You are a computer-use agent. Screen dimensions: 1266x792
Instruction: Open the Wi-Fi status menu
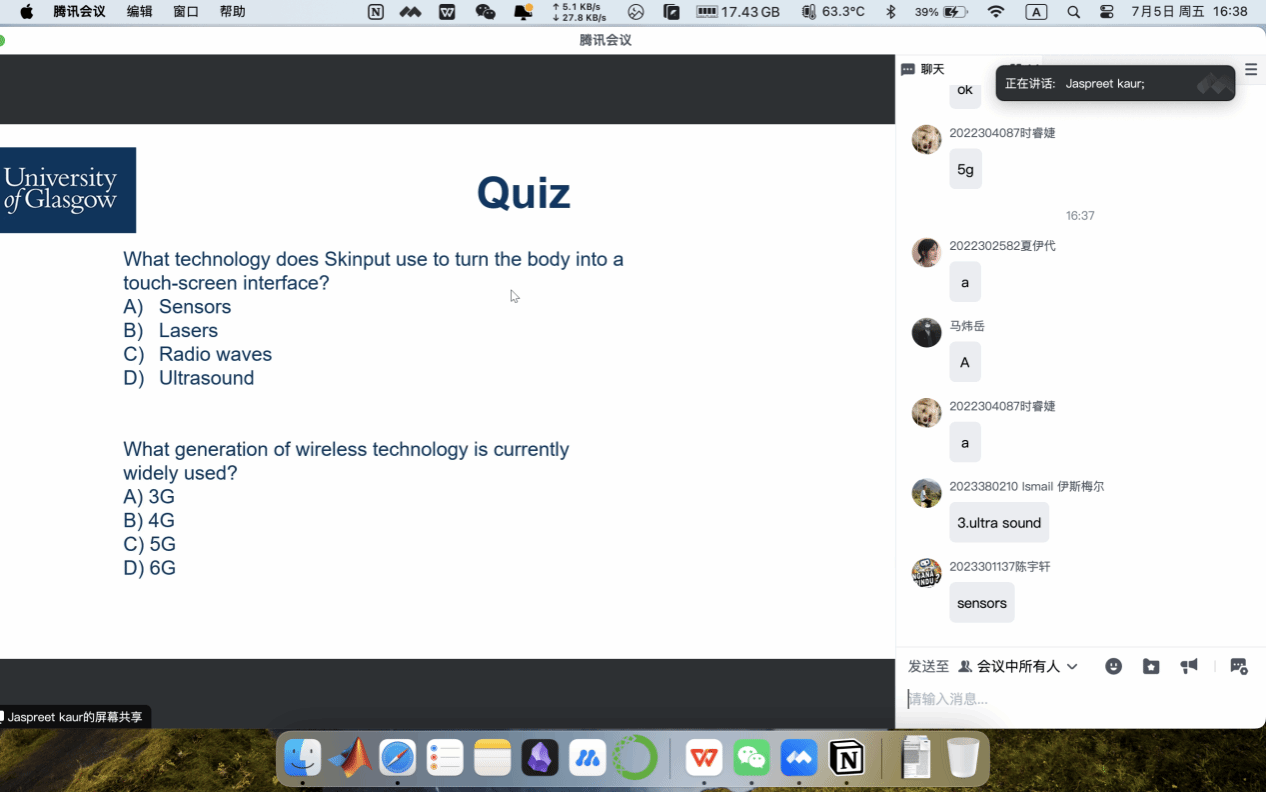(x=995, y=12)
